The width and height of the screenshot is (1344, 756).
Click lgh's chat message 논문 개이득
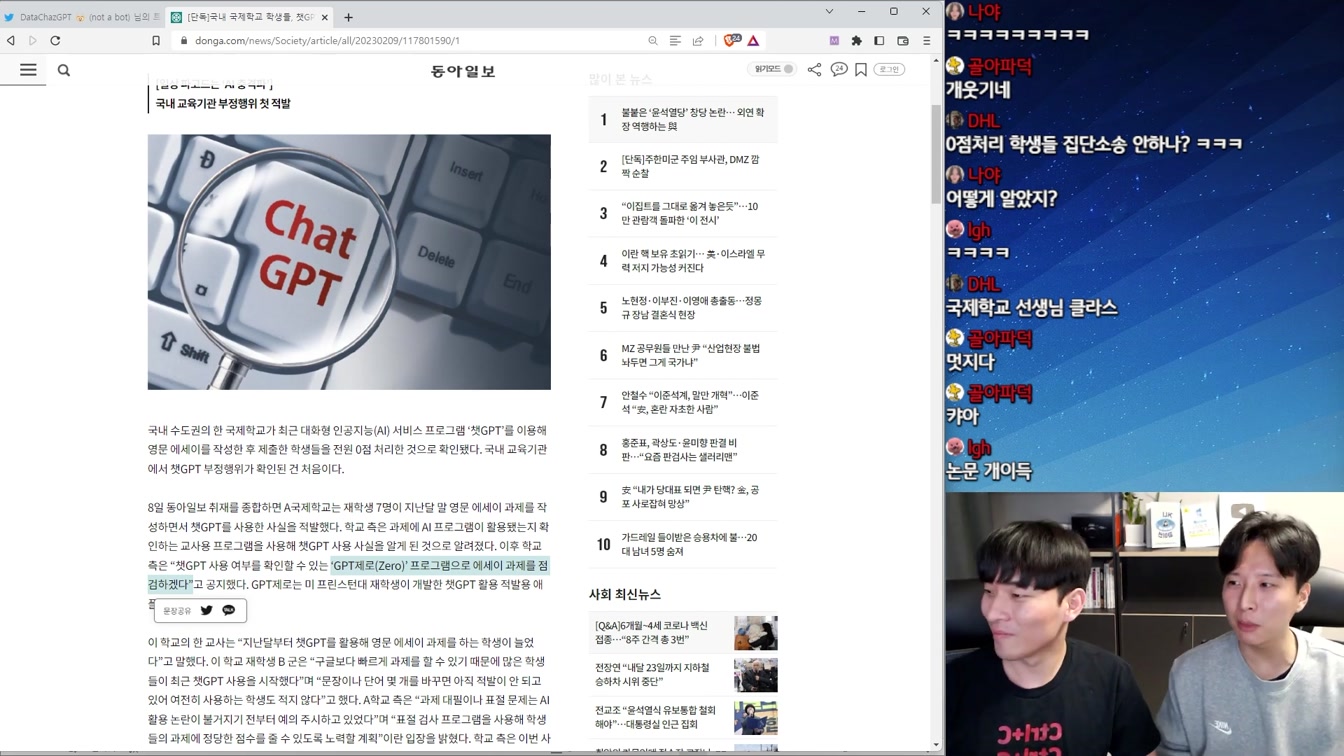pyautogui.click(x=989, y=471)
